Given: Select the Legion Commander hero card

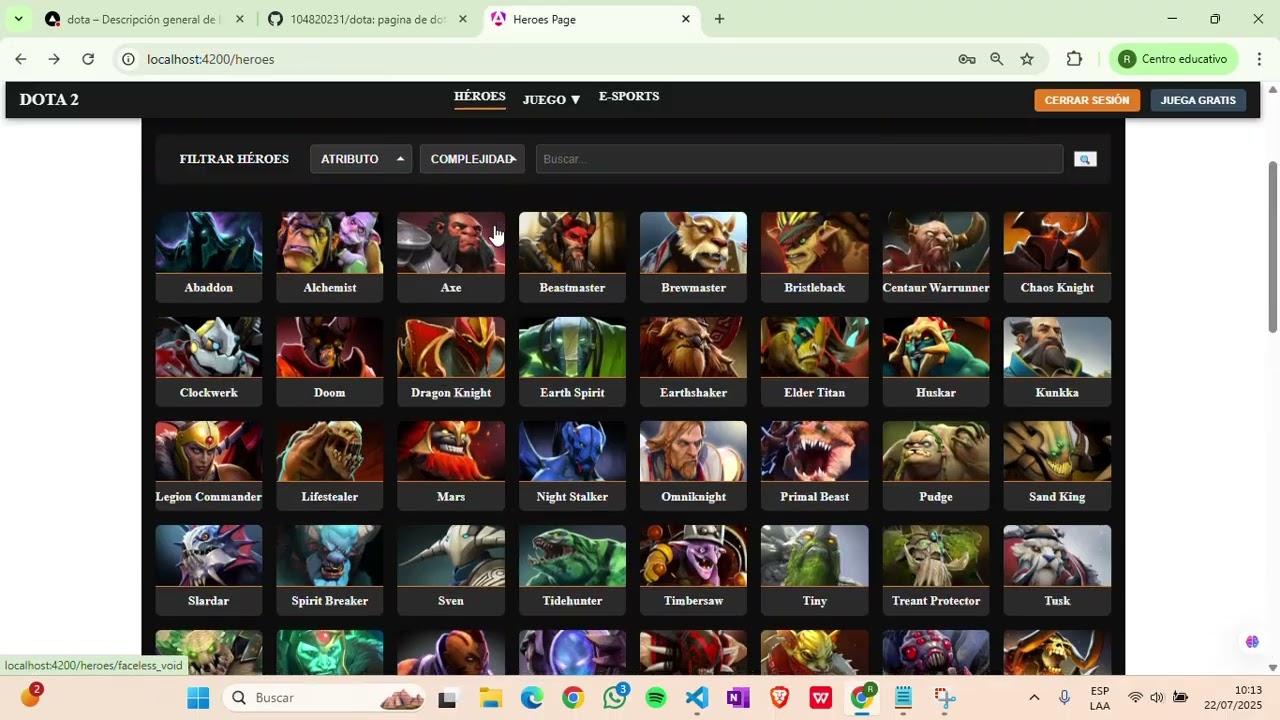Looking at the screenshot, I should pos(209,465).
